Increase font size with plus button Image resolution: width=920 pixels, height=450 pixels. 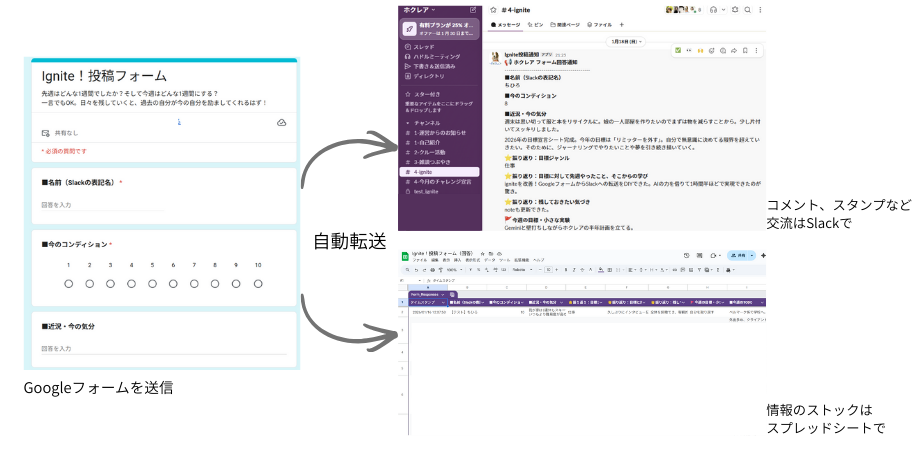tap(557, 270)
